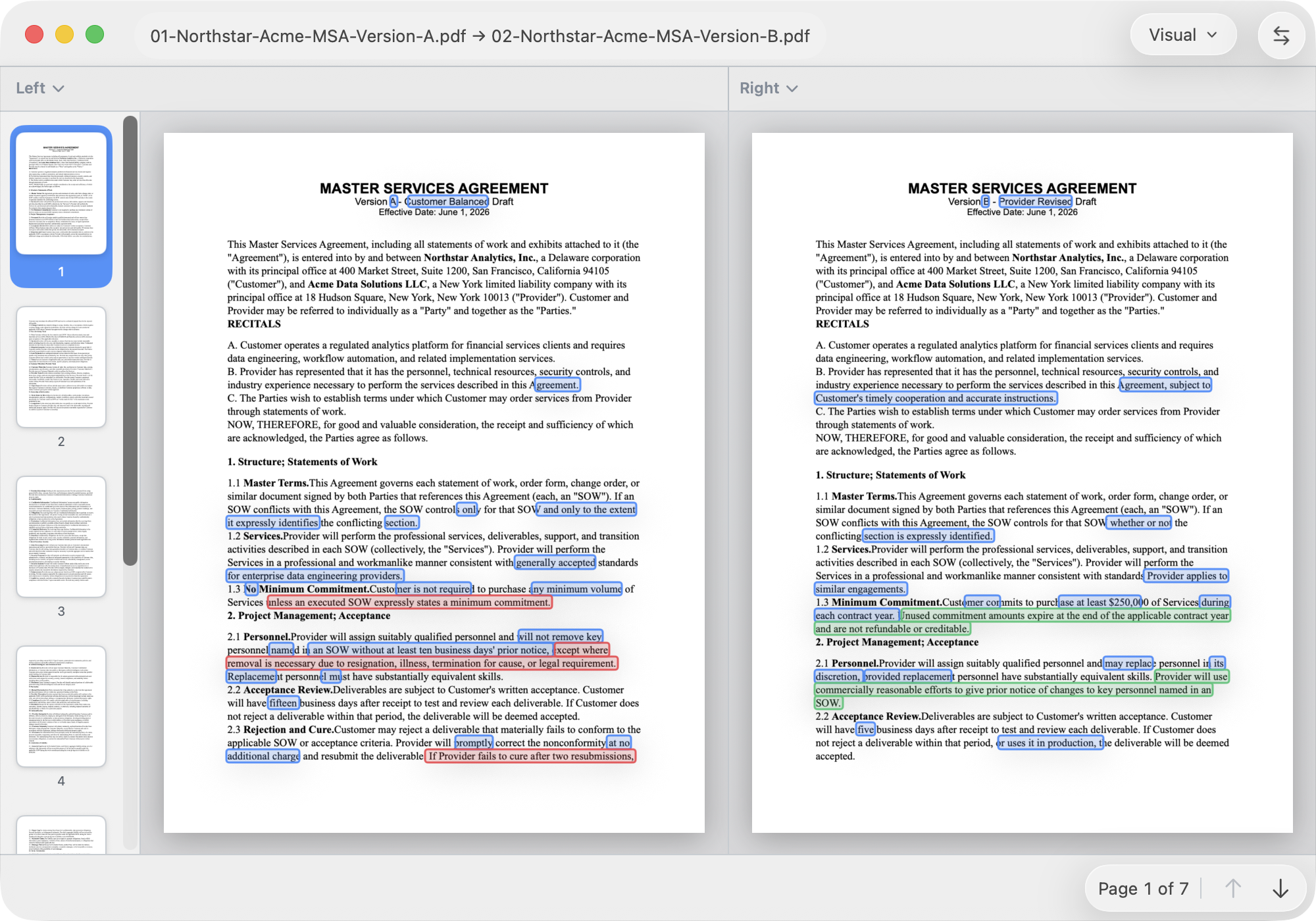Click 'fifteen' highlighted word in left document

(283, 703)
